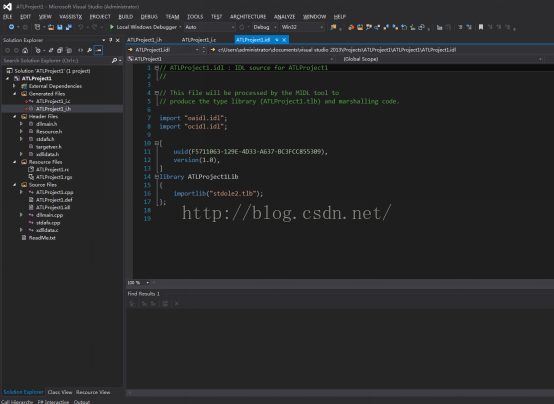The width and height of the screenshot is (554, 404).
Task: Open the Debug configuration dropdown
Action: pyautogui.click(x=275, y=27)
